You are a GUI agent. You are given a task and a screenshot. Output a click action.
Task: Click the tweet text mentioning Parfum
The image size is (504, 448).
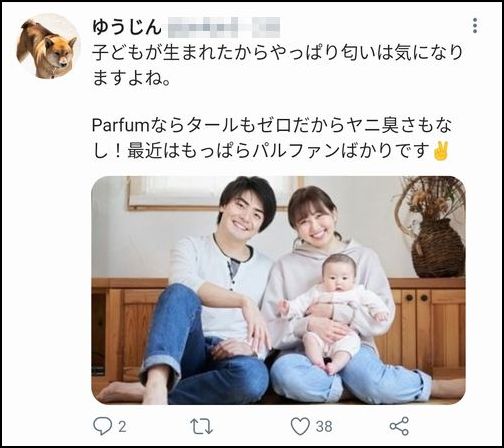272,138
